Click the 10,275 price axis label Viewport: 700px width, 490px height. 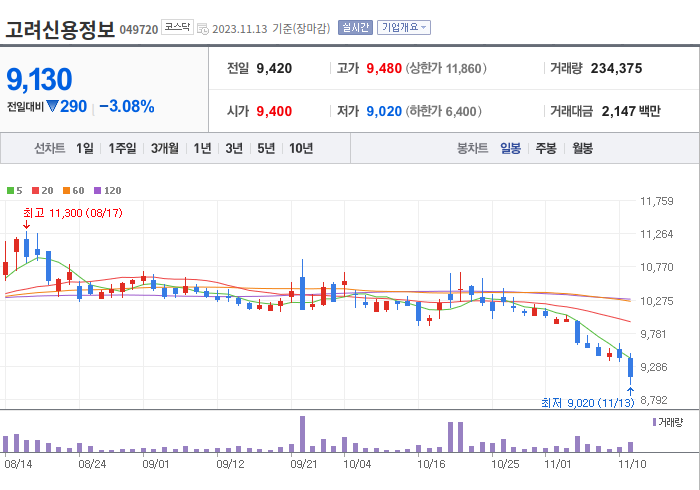pos(657,301)
